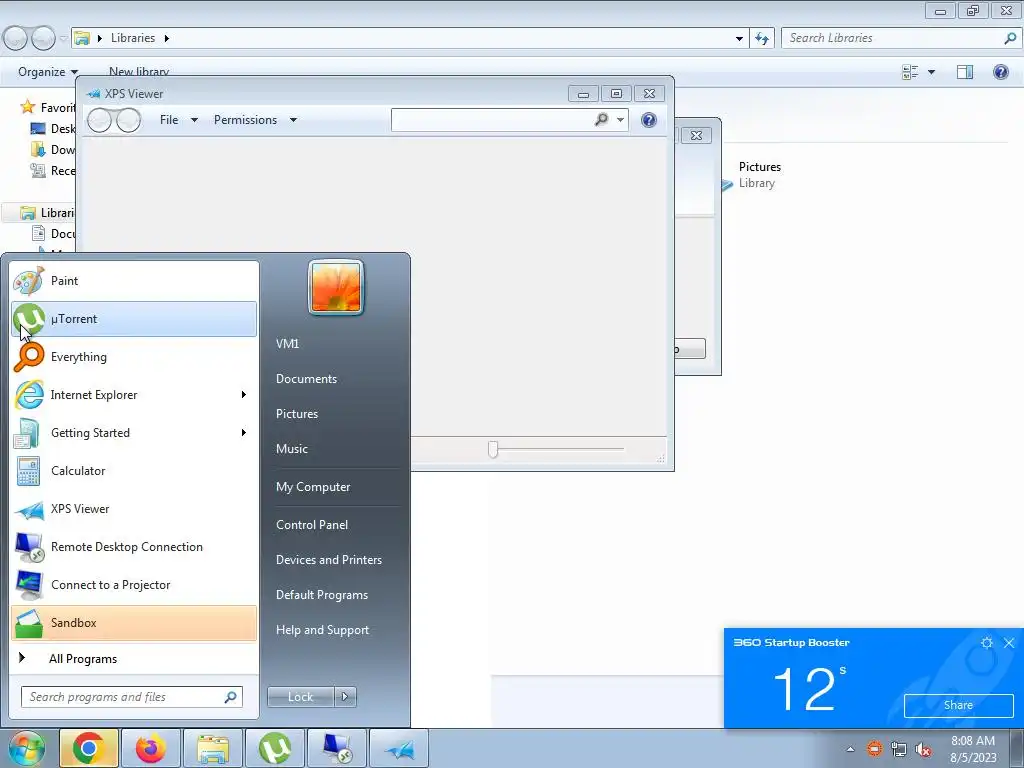Image resolution: width=1024 pixels, height=768 pixels.
Task: Open Chrome from the taskbar
Action: [89, 748]
